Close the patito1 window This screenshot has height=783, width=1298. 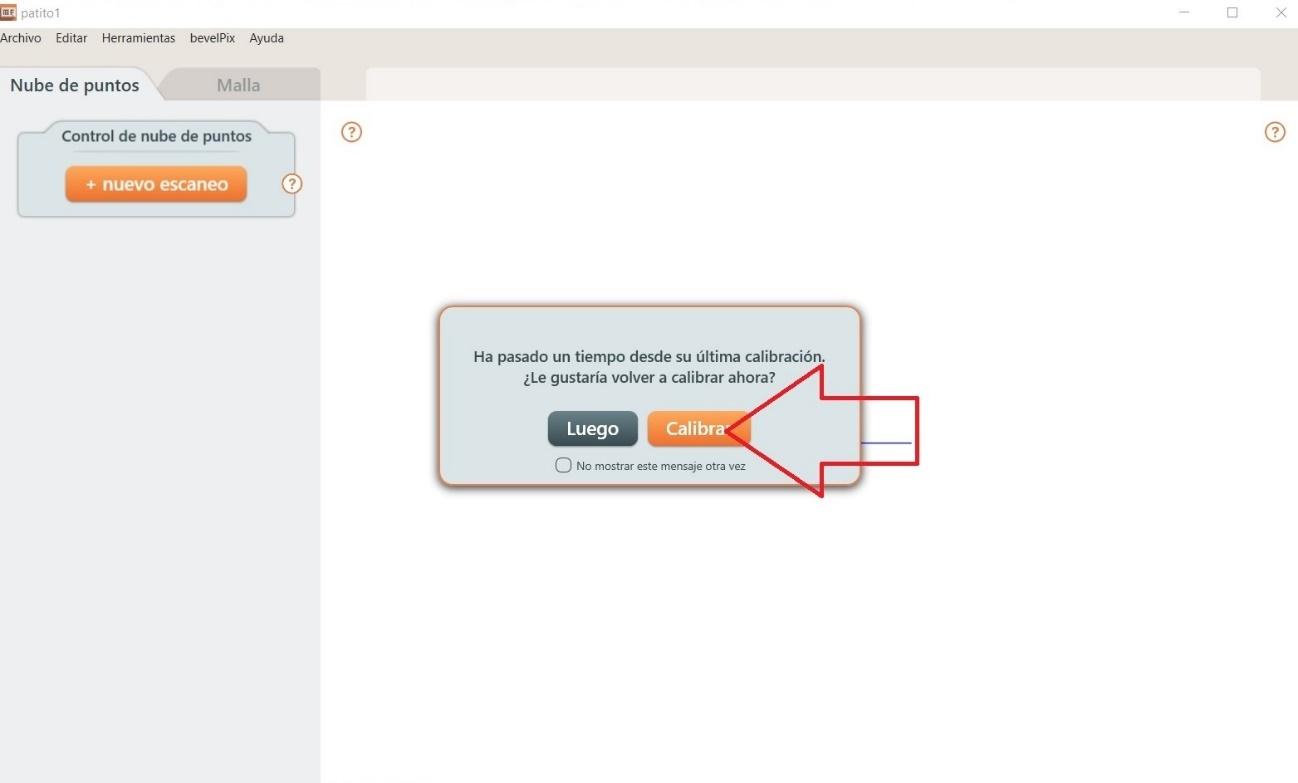pyautogui.click(x=1280, y=13)
